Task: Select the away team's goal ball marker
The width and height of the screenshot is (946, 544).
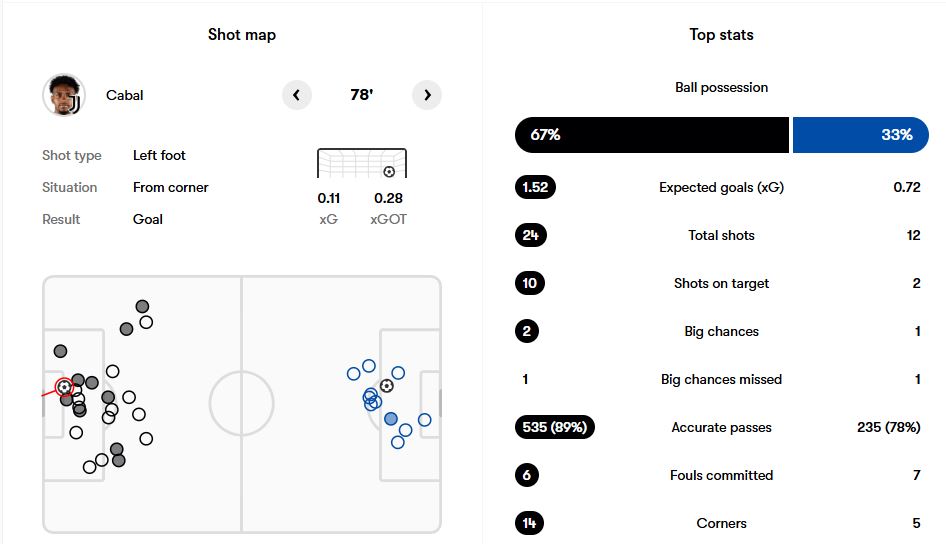Action: [x=387, y=385]
